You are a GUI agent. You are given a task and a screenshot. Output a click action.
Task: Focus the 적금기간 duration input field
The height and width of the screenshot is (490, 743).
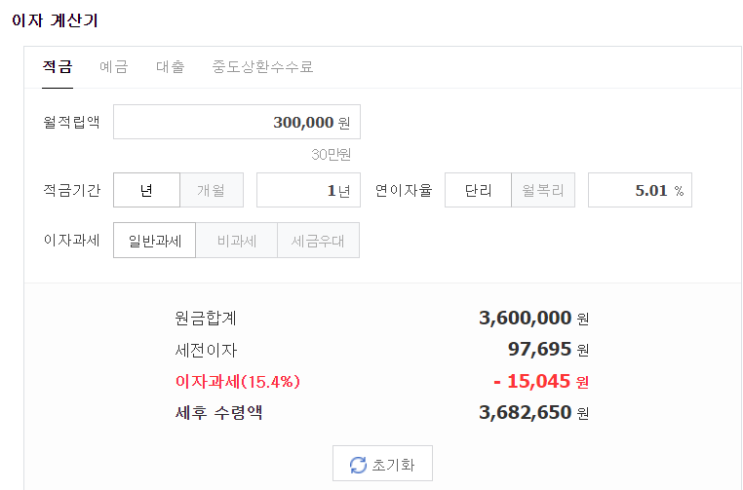tap(308, 190)
